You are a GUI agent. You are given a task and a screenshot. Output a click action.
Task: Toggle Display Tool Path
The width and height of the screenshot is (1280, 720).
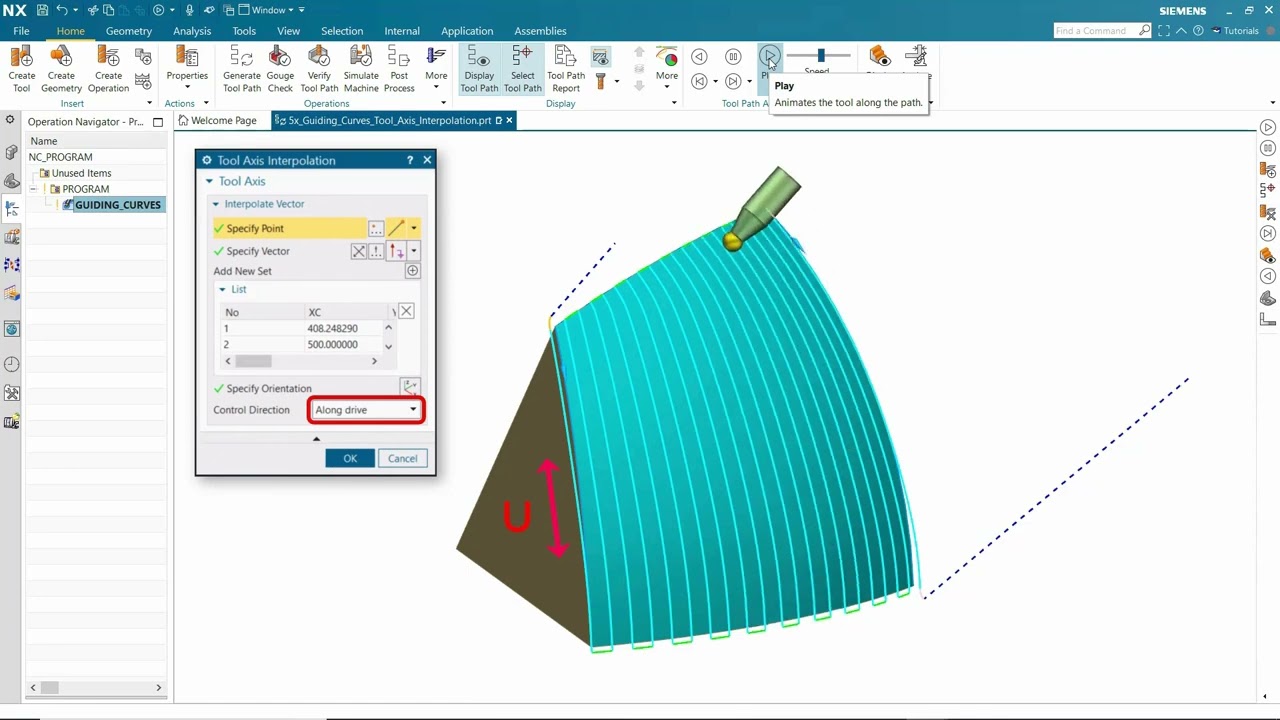pos(479,69)
